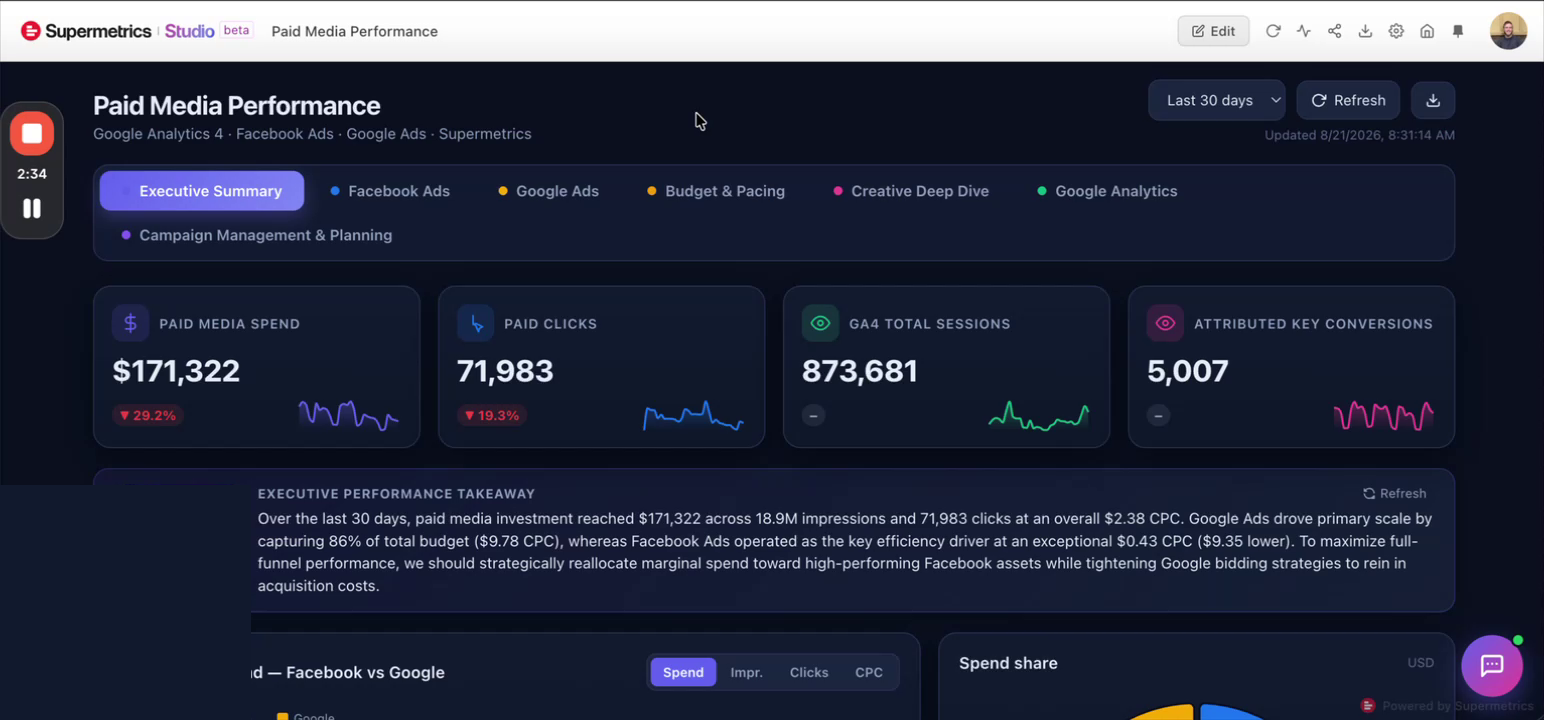Screen dimensions: 1544x720
Task: Open the chat bubble support widget
Action: coord(1492,666)
